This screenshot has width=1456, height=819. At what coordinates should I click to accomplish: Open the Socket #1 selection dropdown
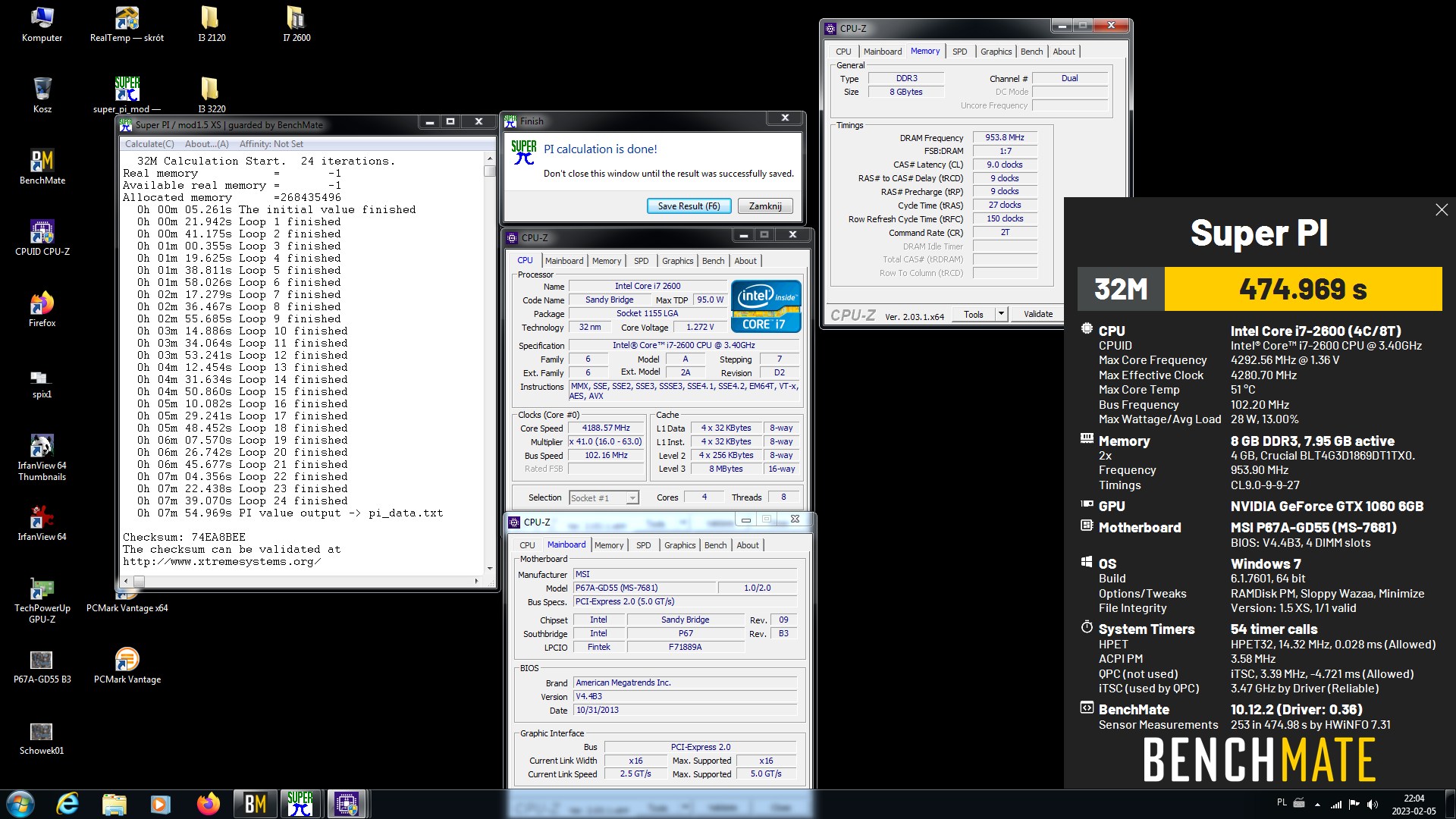(x=604, y=498)
